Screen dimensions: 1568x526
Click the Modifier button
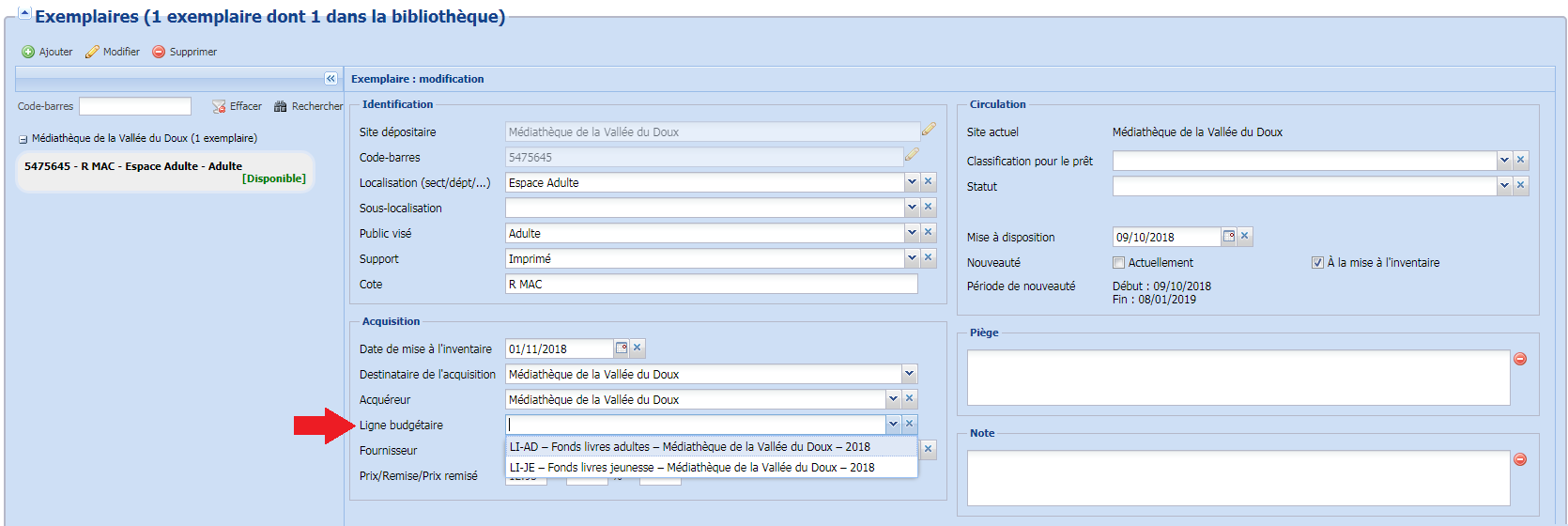pos(113,52)
